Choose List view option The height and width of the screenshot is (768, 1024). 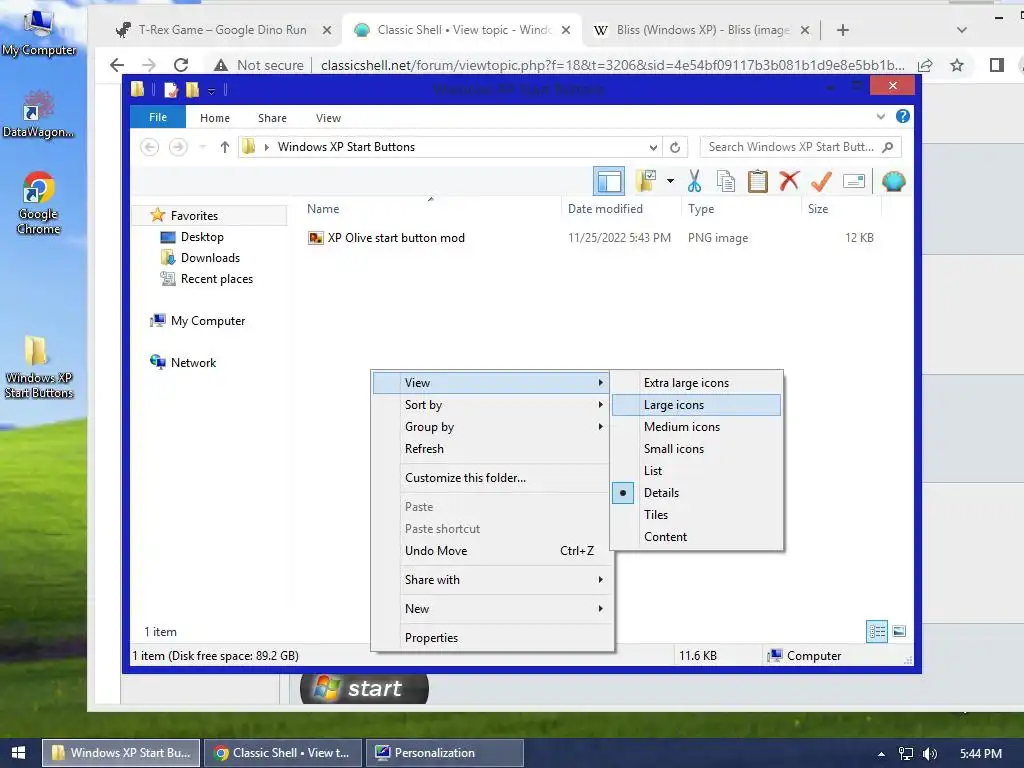696,471
